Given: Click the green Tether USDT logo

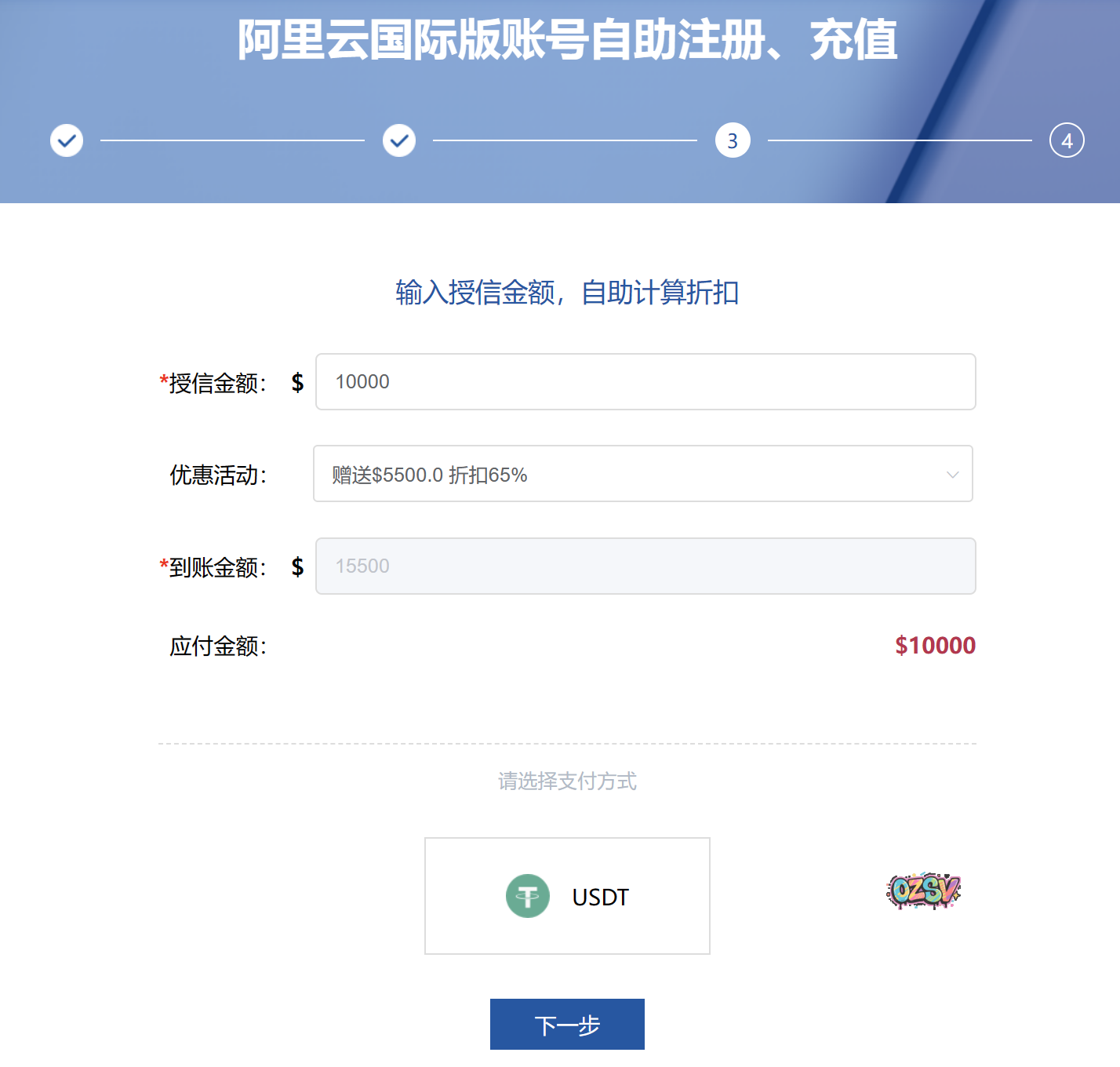Looking at the screenshot, I should pyautogui.click(x=528, y=896).
